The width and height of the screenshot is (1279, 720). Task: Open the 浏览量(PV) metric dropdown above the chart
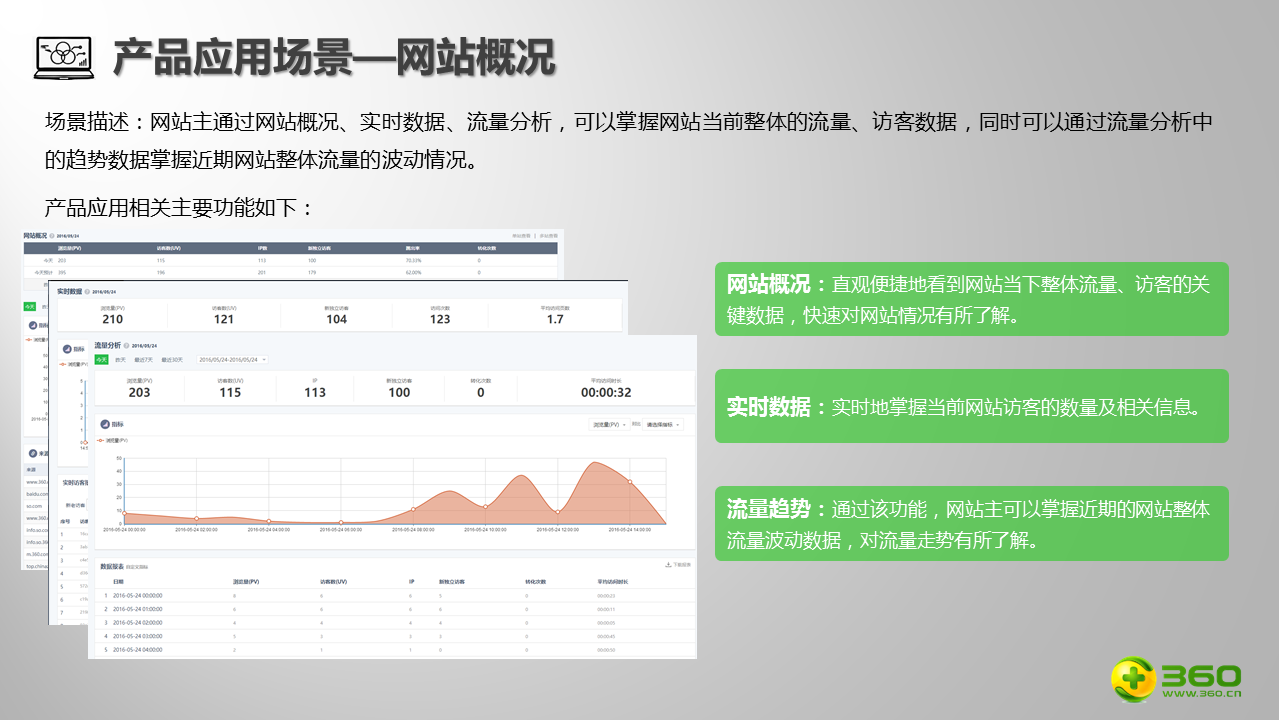pyautogui.click(x=609, y=424)
